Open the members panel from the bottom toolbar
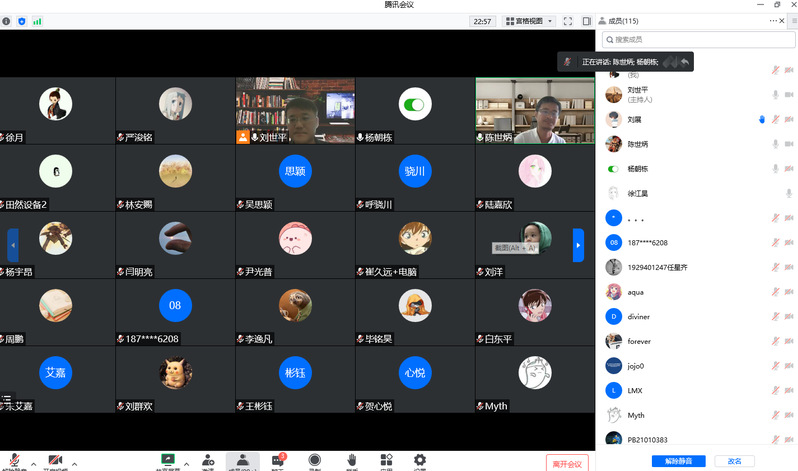This screenshot has width=798, height=471. coord(242,460)
